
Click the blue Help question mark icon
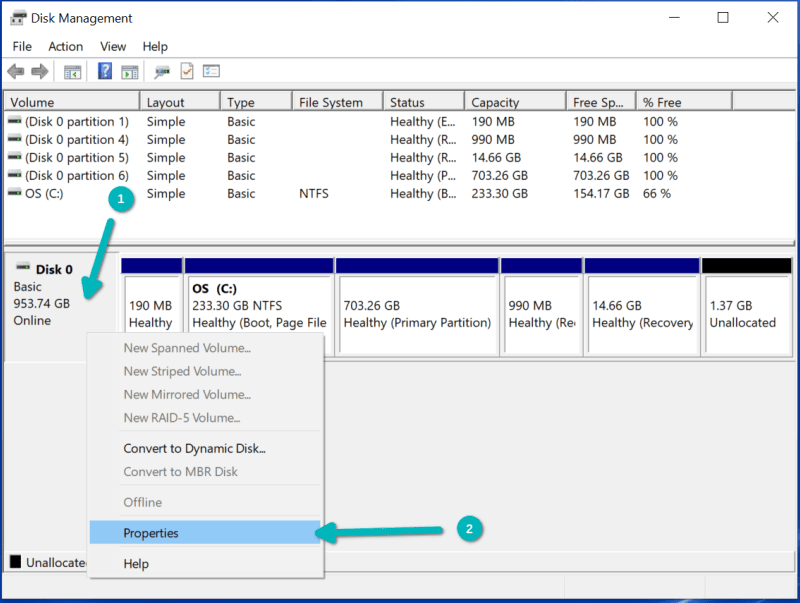(104, 72)
